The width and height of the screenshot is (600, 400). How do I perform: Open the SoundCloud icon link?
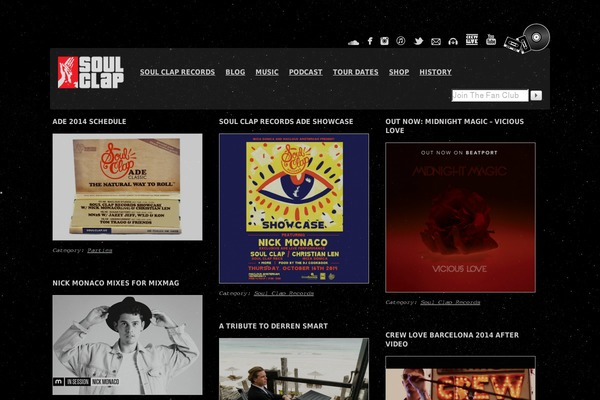coord(353,42)
